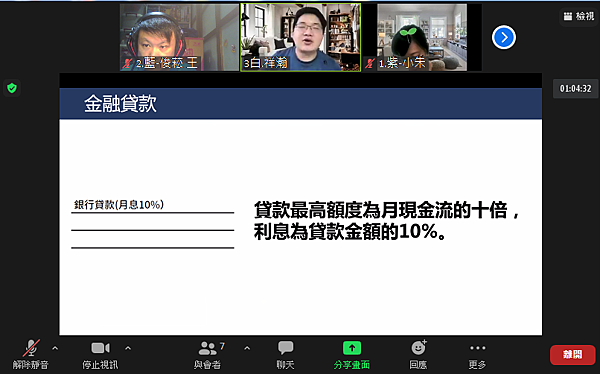Click the meeting timer 01:04:32
Screen dimensions: 600x374
[x=576, y=89]
